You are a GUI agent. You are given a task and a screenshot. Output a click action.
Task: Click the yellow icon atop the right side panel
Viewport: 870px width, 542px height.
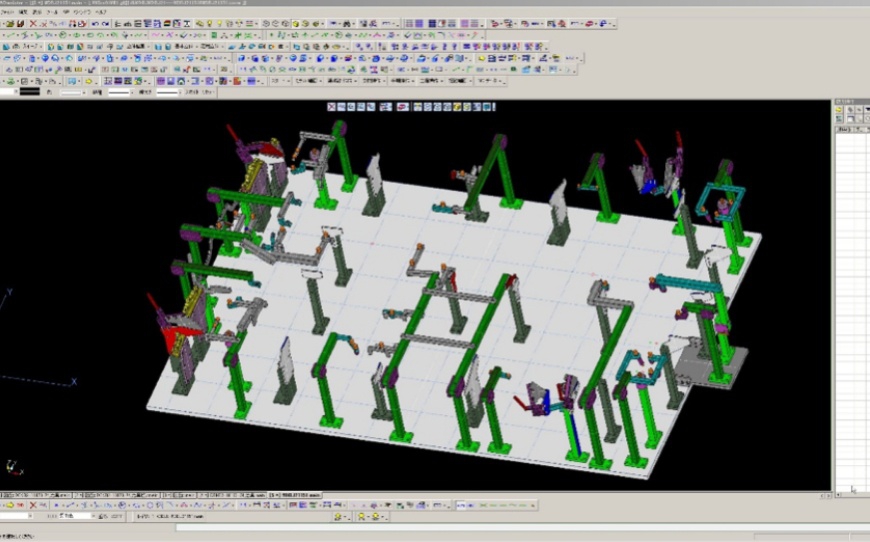coord(839,111)
